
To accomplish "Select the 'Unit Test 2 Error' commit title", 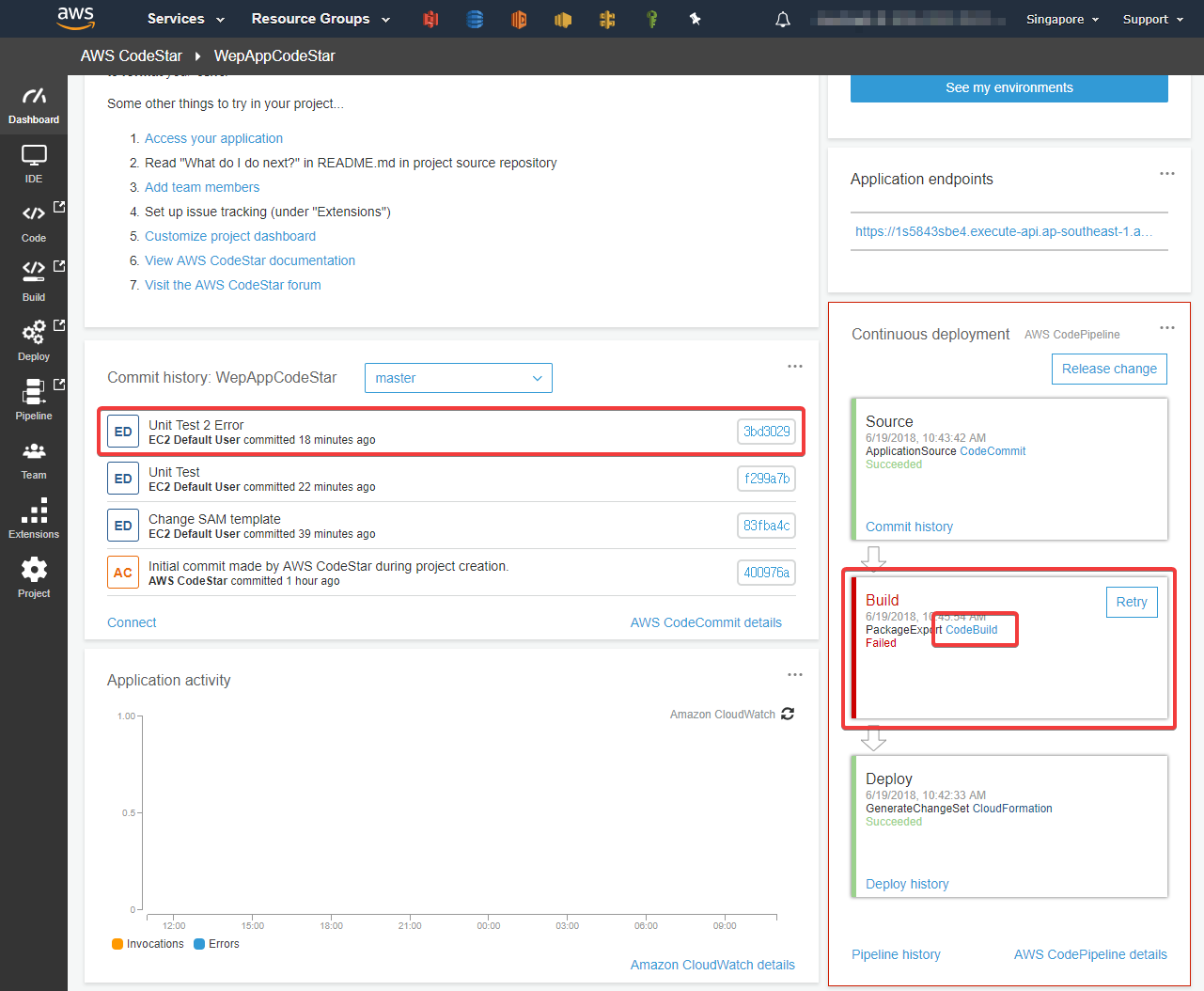I will pyautogui.click(x=195, y=425).
